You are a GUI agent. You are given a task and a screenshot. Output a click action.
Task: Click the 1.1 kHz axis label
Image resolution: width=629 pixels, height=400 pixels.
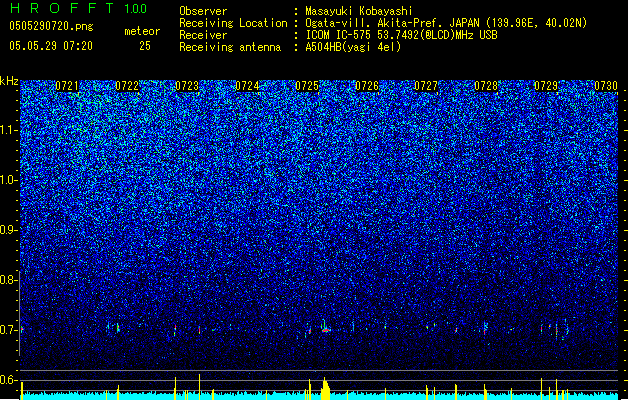9,130
